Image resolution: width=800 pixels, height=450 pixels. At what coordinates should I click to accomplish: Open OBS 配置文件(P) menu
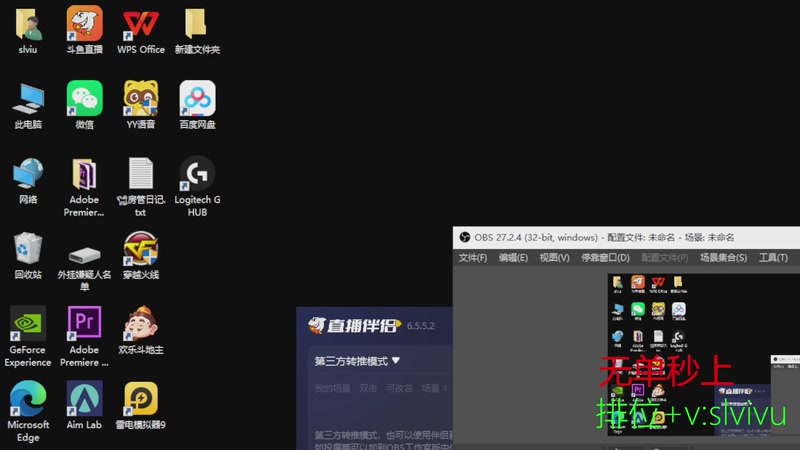click(665, 258)
